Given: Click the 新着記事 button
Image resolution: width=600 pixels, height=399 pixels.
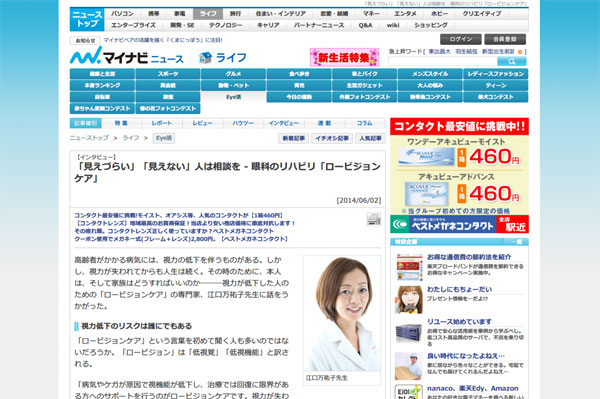Looking at the screenshot, I should (x=293, y=138).
